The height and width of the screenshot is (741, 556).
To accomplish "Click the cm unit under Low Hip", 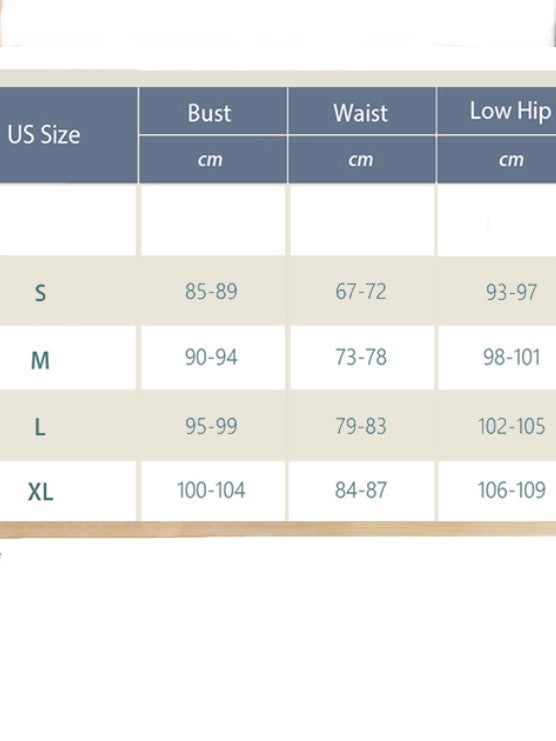I will tap(511, 160).
